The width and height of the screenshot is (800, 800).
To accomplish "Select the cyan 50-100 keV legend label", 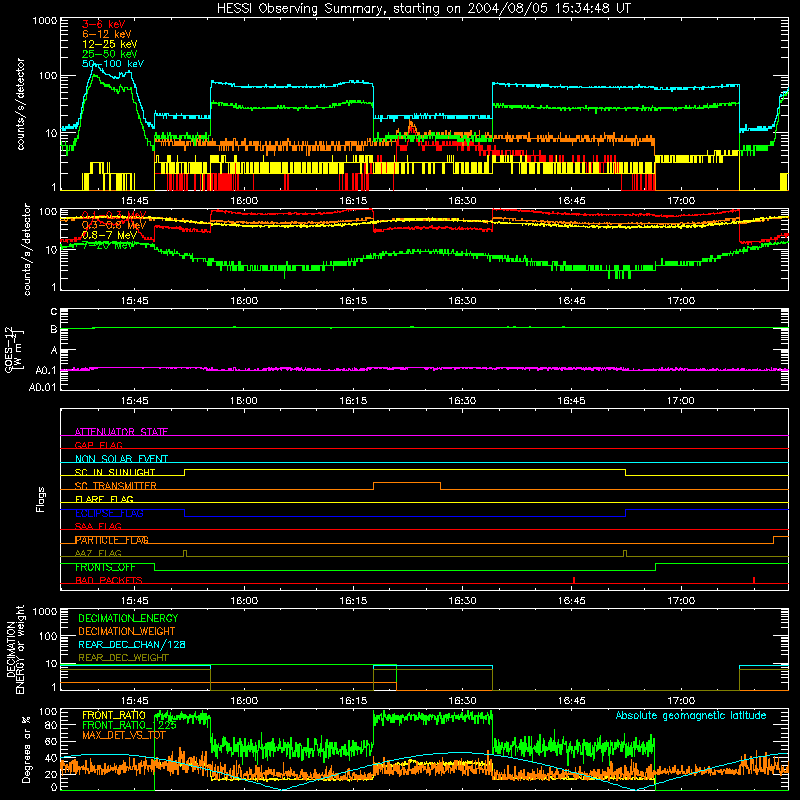I will point(113,64).
